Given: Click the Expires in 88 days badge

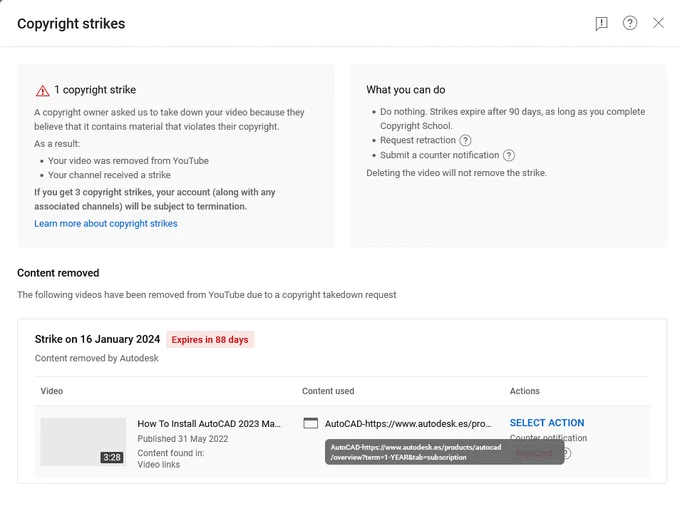Looking at the screenshot, I should click(x=210, y=340).
